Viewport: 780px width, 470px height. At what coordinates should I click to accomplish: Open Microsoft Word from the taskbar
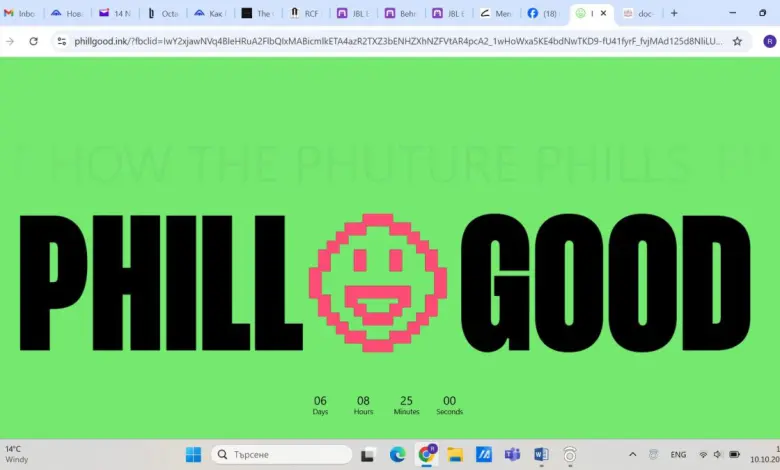[541, 454]
